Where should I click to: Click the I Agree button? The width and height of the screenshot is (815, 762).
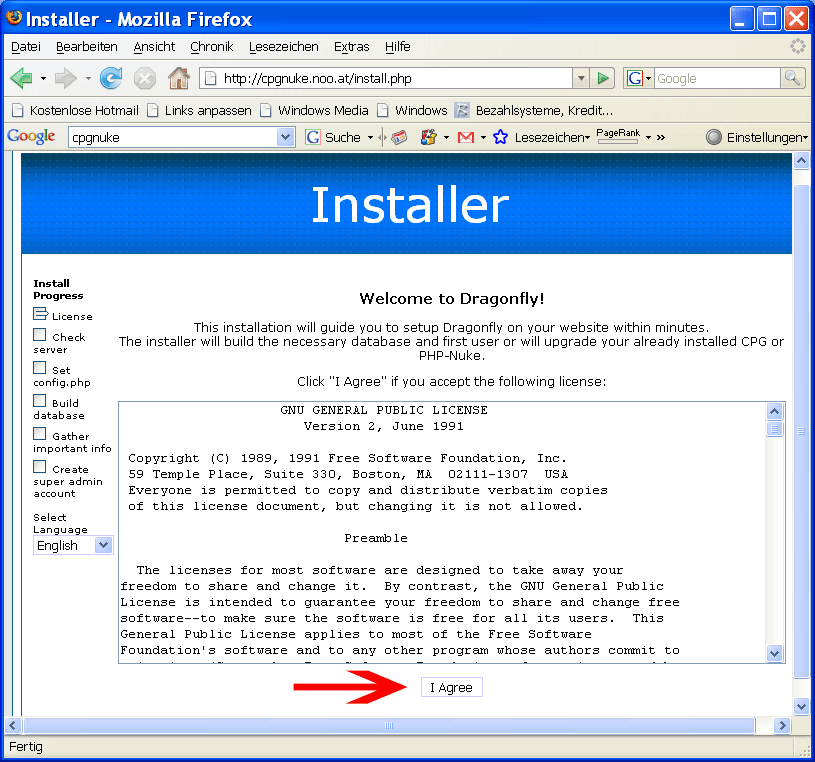(x=452, y=687)
